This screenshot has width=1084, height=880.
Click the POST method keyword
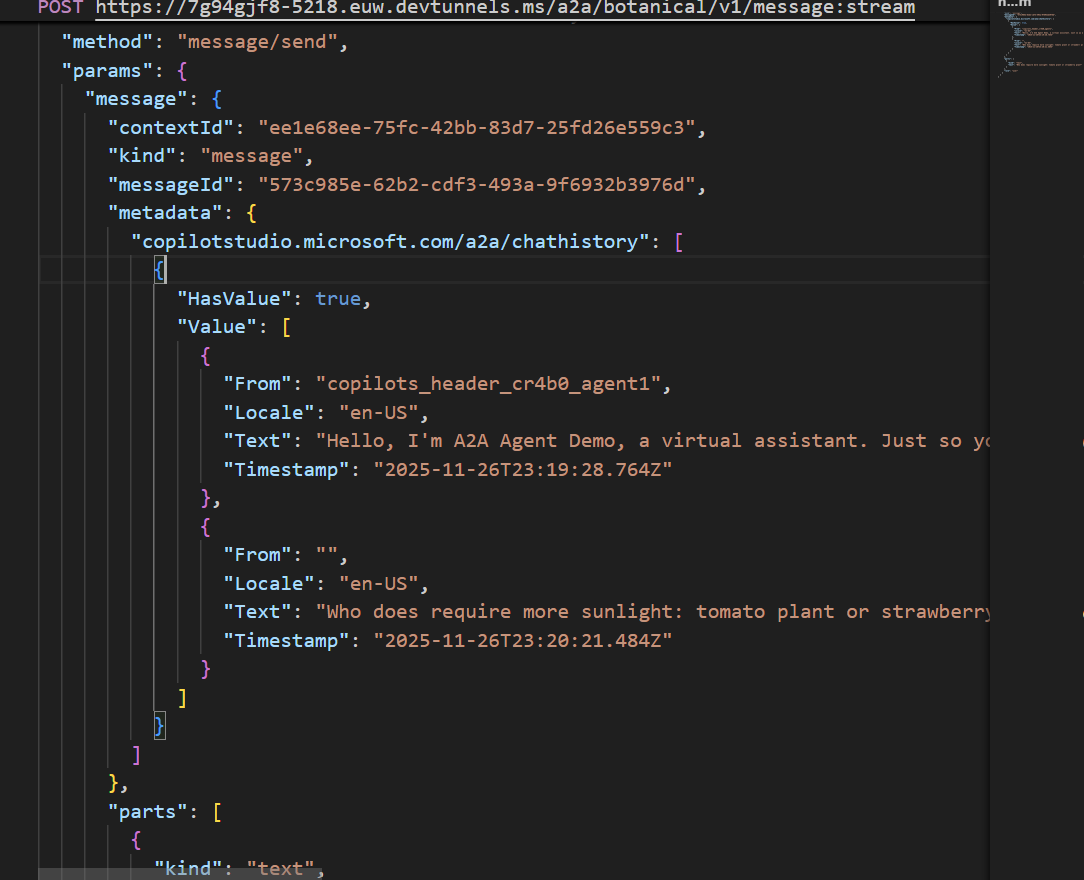point(62,8)
